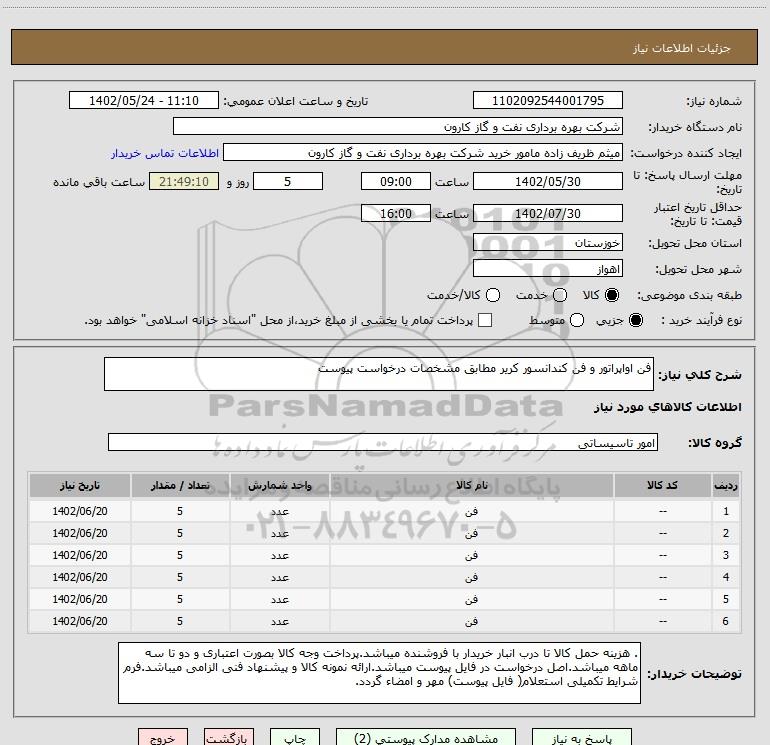Click the price validity date 1402/07/30
770x745 pixels.
coord(548,213)
